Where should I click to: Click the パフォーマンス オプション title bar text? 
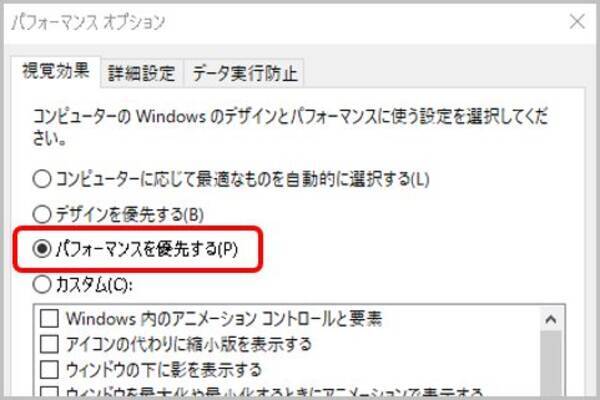point(88,23)
